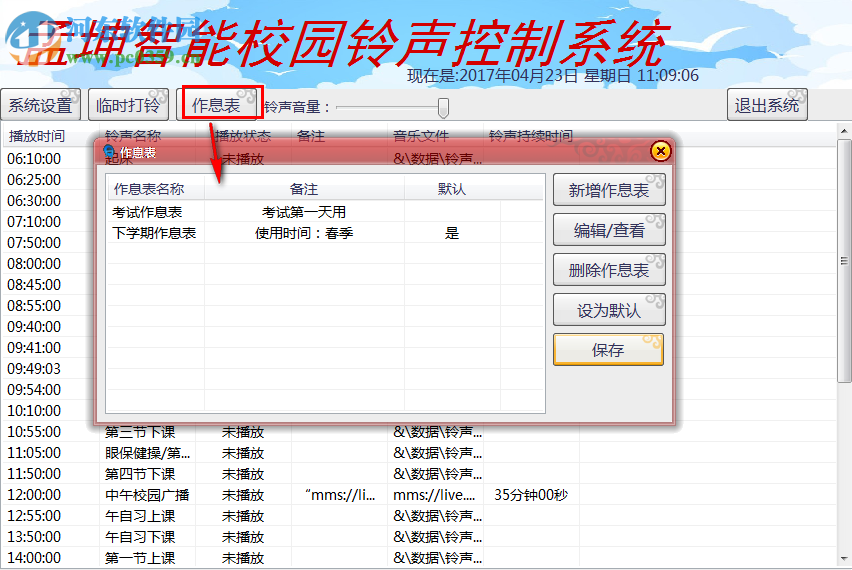Click the 午自习上课 bell name
The image size is (852, 570).
pyautogui.click(x=140, y=516)
